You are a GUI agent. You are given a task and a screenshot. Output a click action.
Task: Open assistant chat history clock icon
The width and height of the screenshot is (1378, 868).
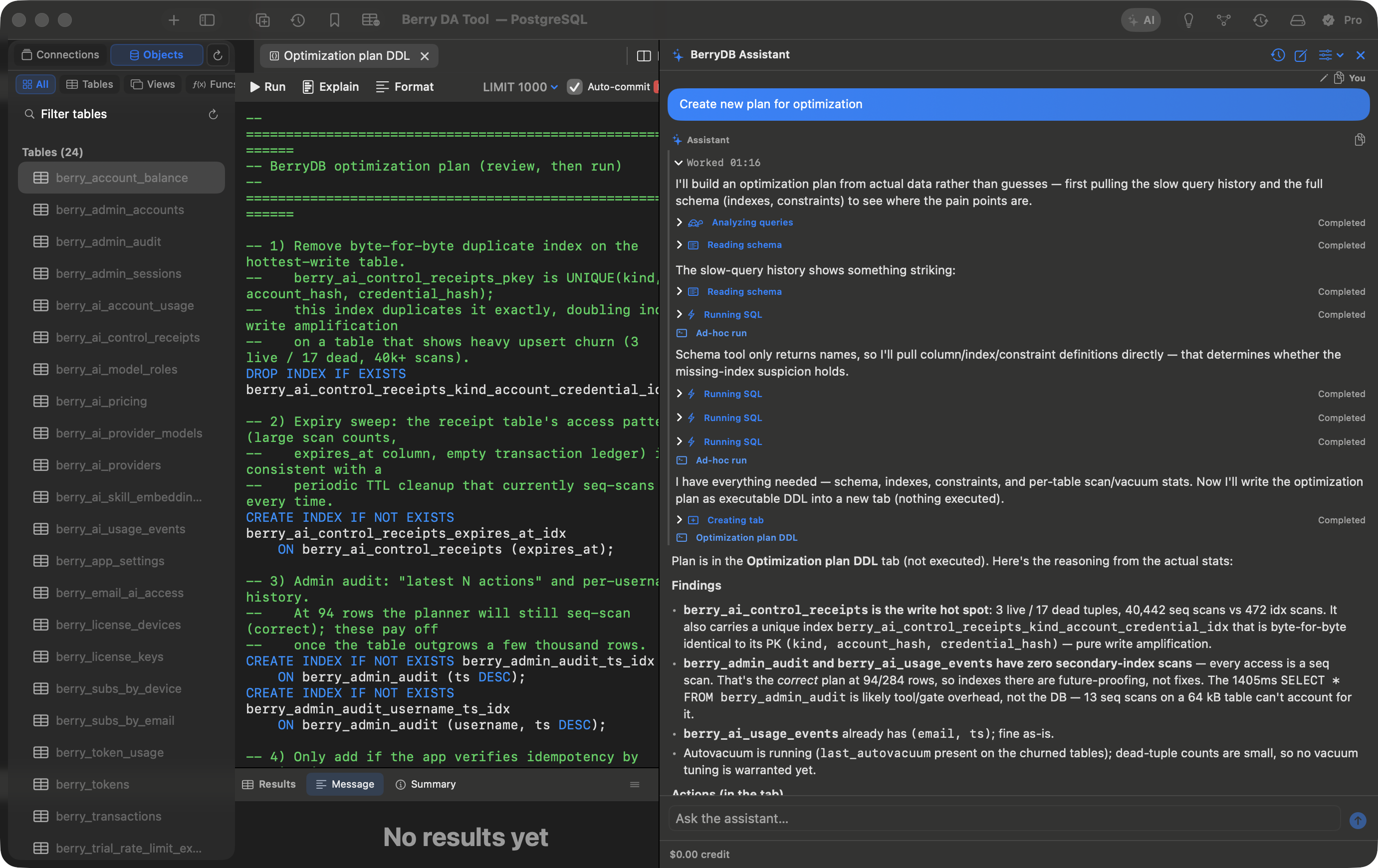click(1277, 55)
